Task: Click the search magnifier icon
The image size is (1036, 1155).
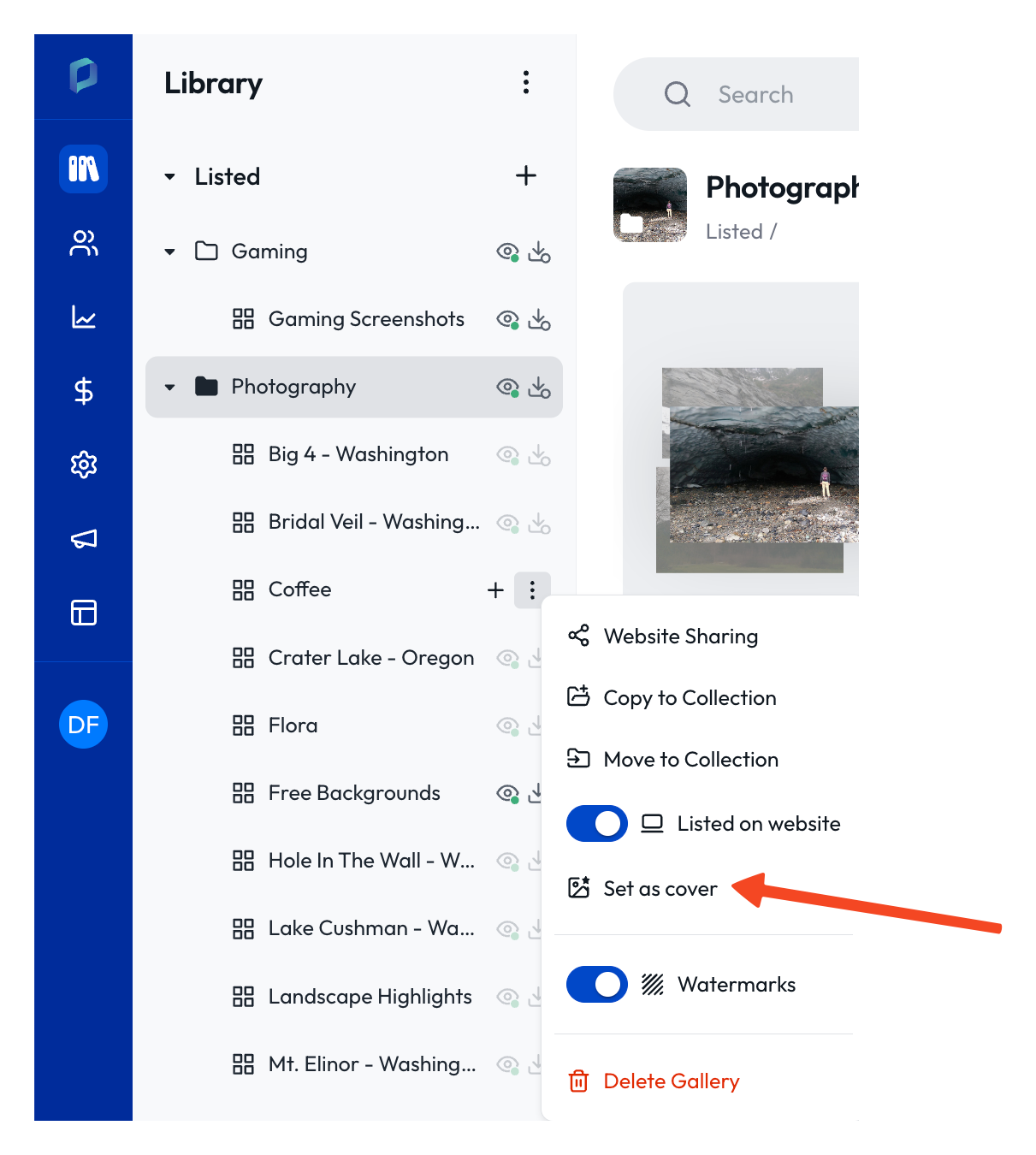Action: (678, 94)
